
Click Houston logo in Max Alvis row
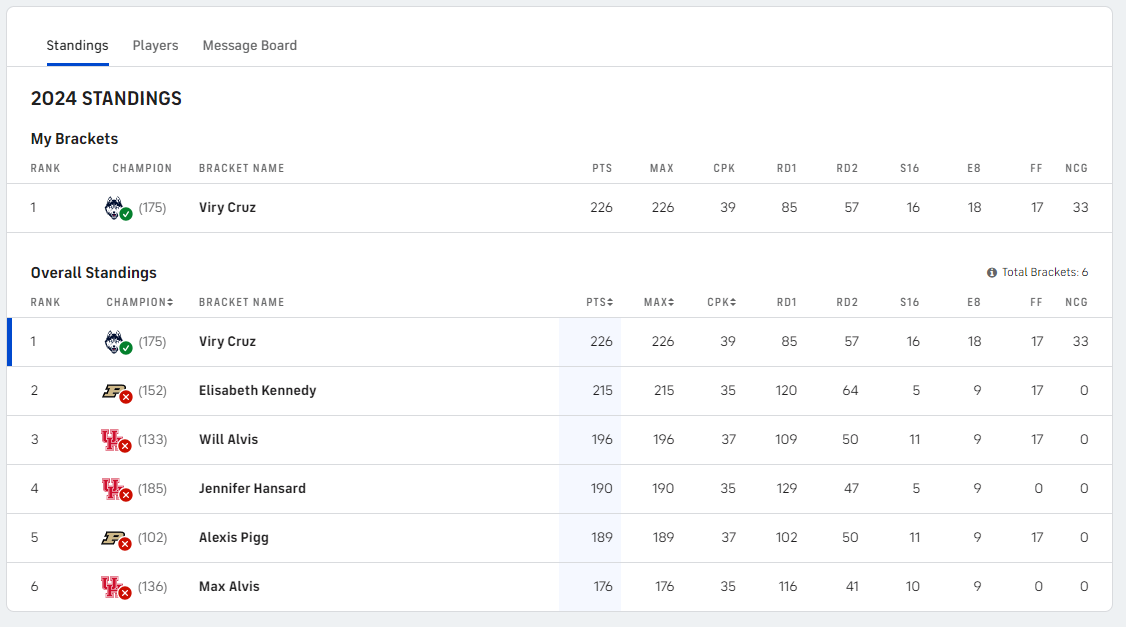112,587
